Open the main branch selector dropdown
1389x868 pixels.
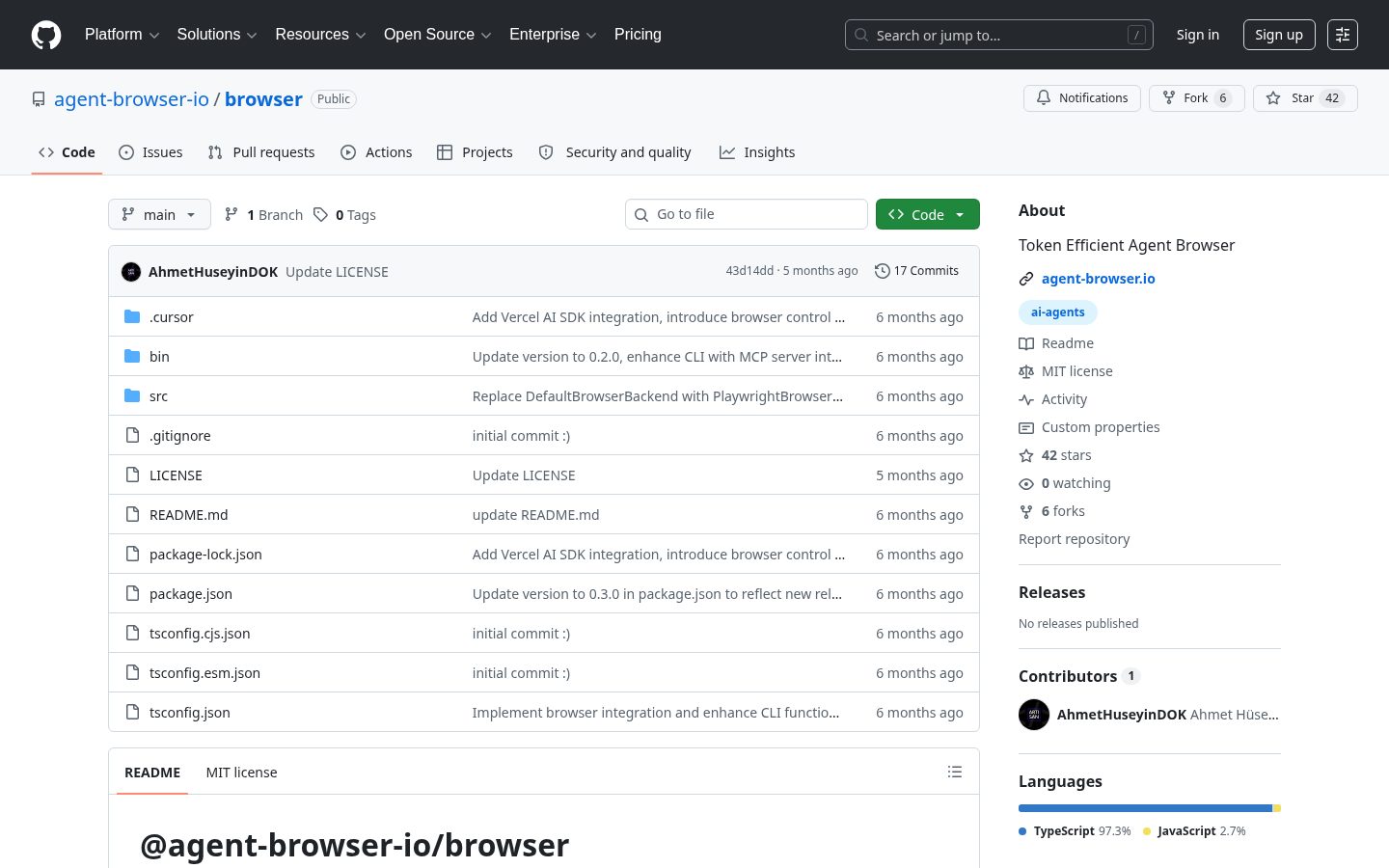pyautogui.click(x=159, y=214)
